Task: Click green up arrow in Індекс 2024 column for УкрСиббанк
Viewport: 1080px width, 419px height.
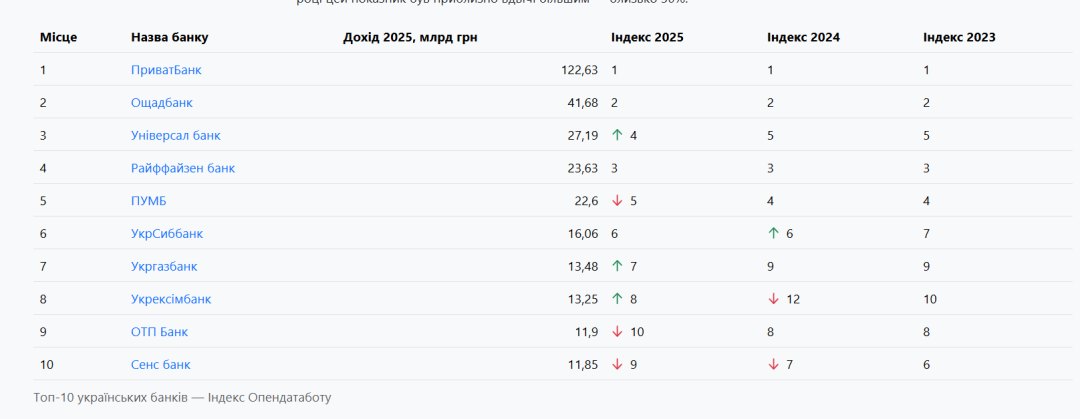Action: pos(773,234)
